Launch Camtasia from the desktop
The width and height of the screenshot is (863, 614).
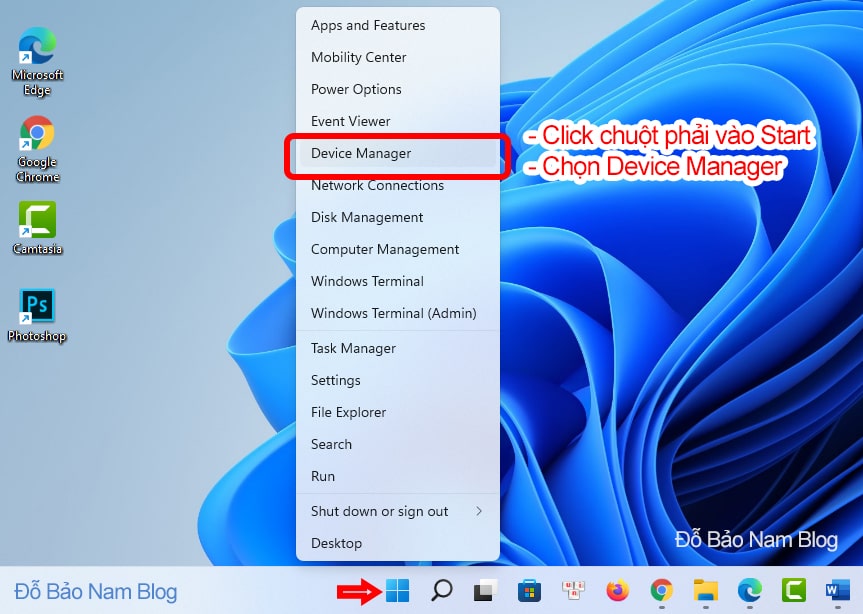(x=37, y=228)
